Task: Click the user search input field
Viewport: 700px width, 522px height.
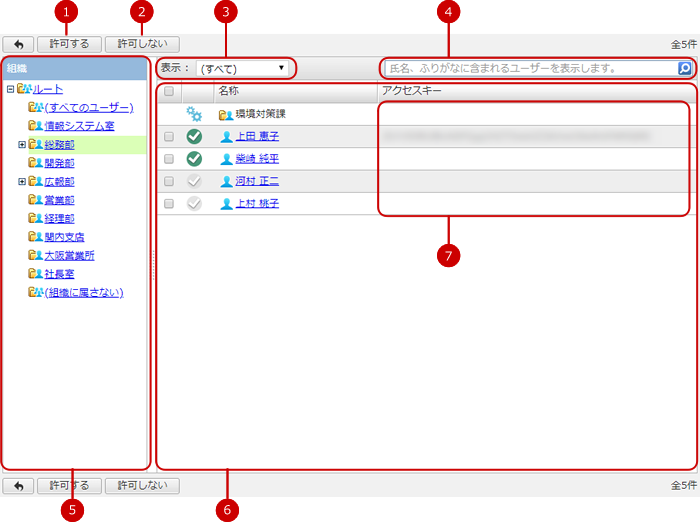Action: click(x=530, y=69)
